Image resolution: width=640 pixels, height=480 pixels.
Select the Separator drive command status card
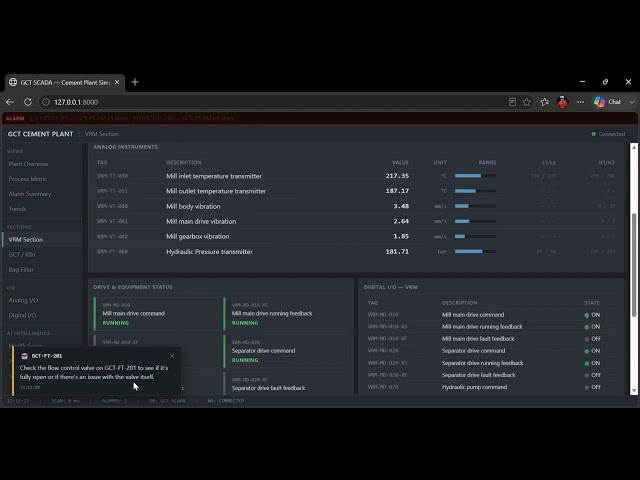[286, 351]
